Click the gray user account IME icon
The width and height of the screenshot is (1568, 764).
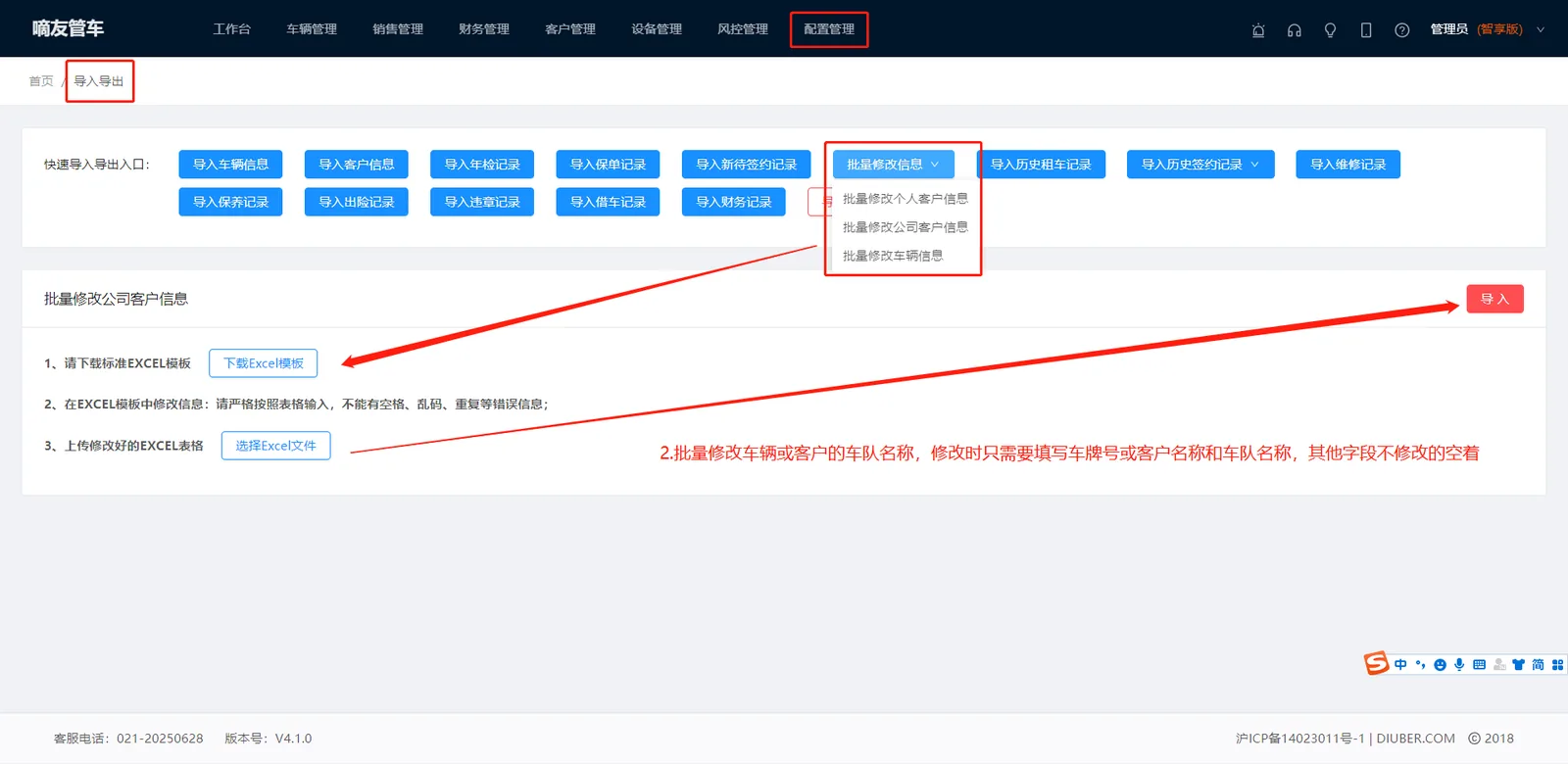(1499, 665)
